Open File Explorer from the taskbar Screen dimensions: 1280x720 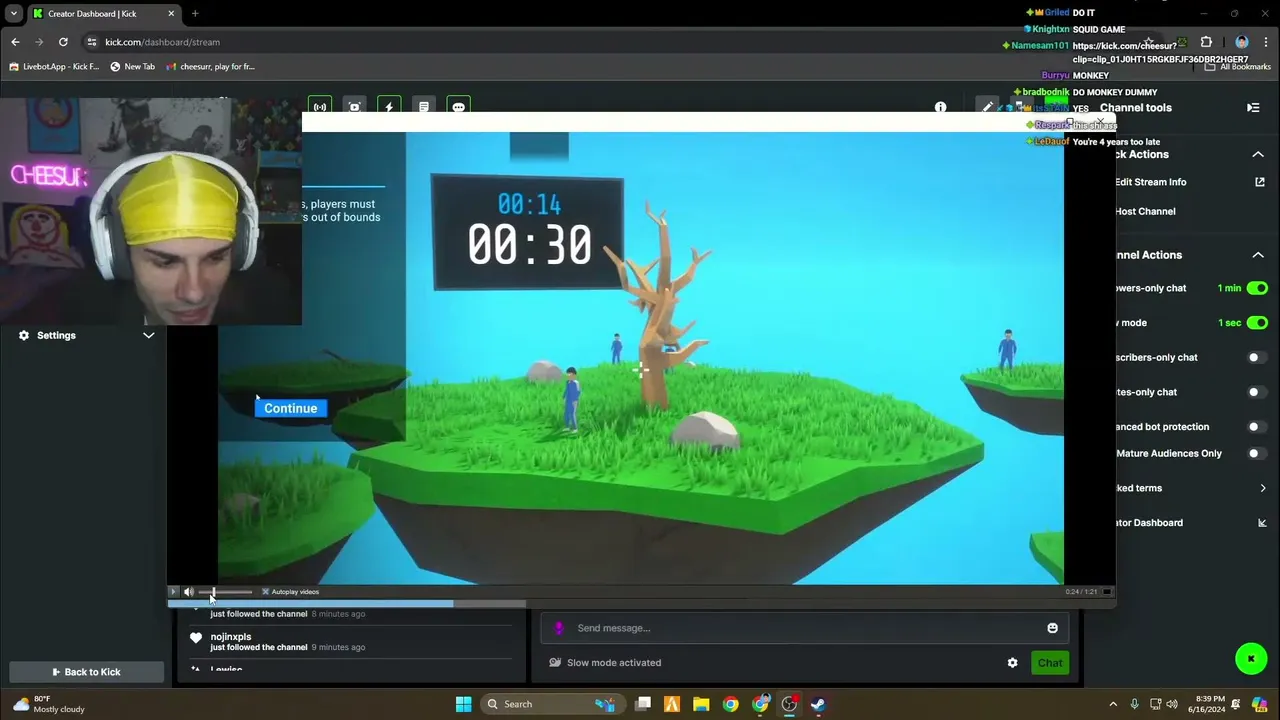701,704
